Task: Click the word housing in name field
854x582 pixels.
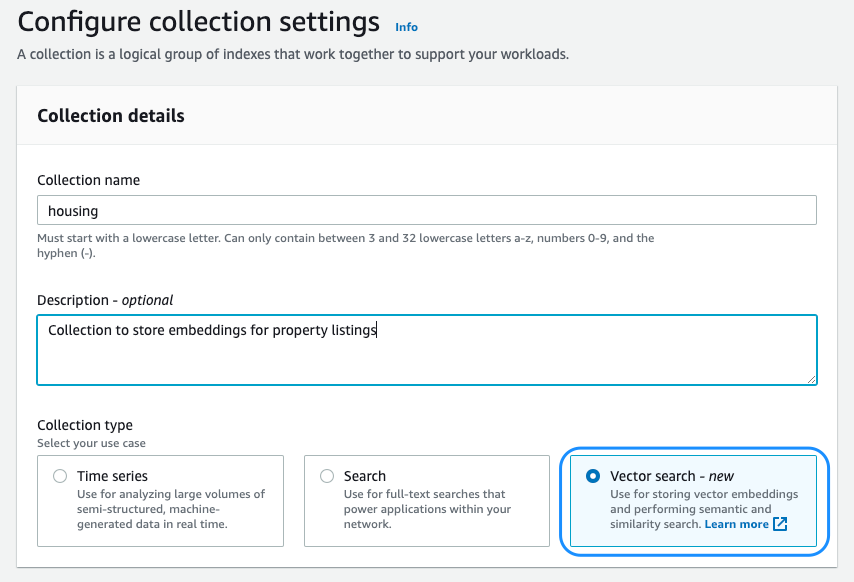Action: (x=73, y=210)
